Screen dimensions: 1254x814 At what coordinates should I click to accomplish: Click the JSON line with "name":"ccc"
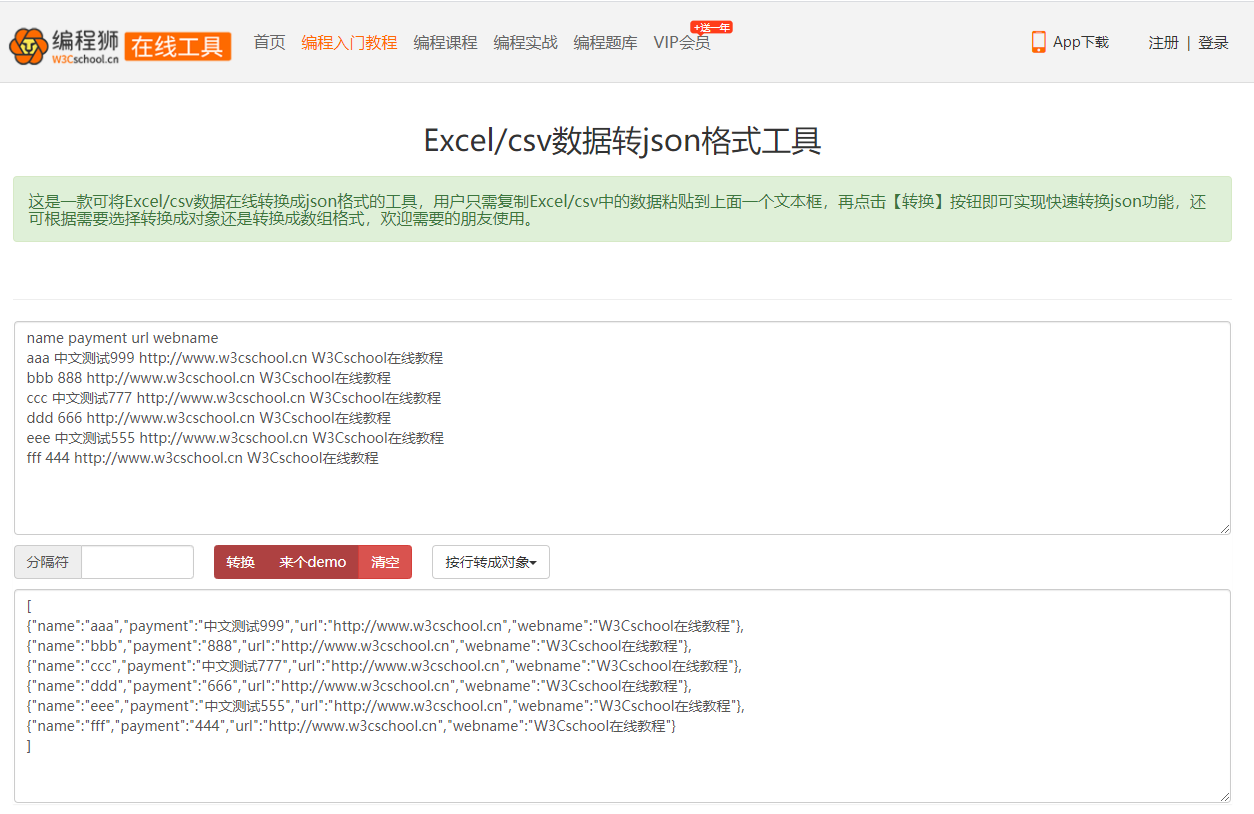(x=385, y=666)
